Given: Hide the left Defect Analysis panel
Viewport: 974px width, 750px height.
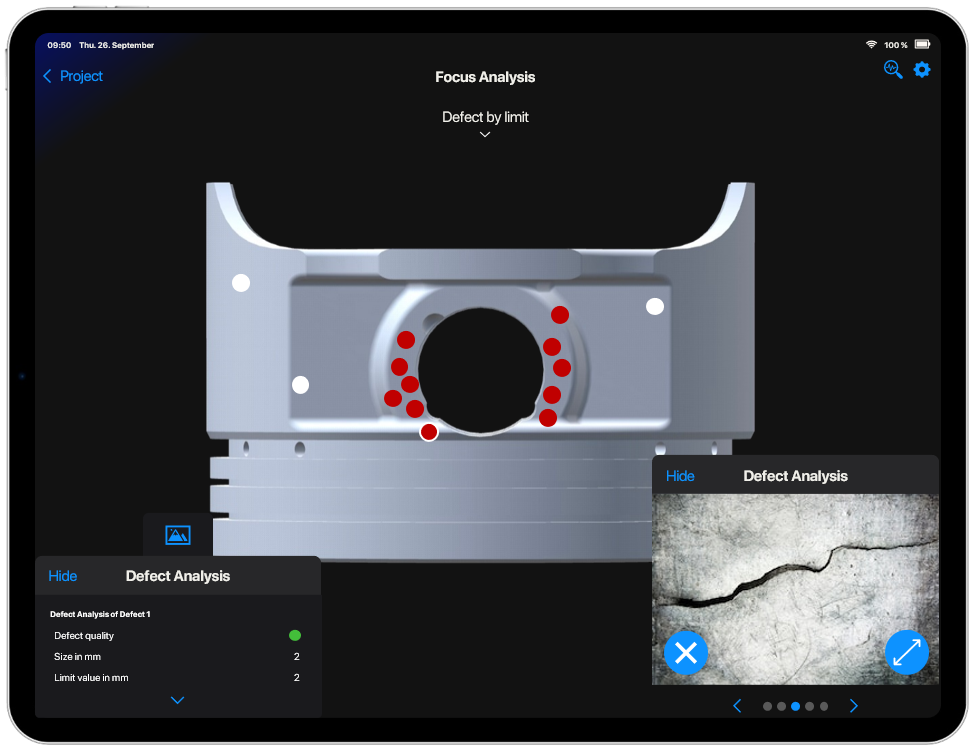Looking at the screenshot, I should pos(63,576).
